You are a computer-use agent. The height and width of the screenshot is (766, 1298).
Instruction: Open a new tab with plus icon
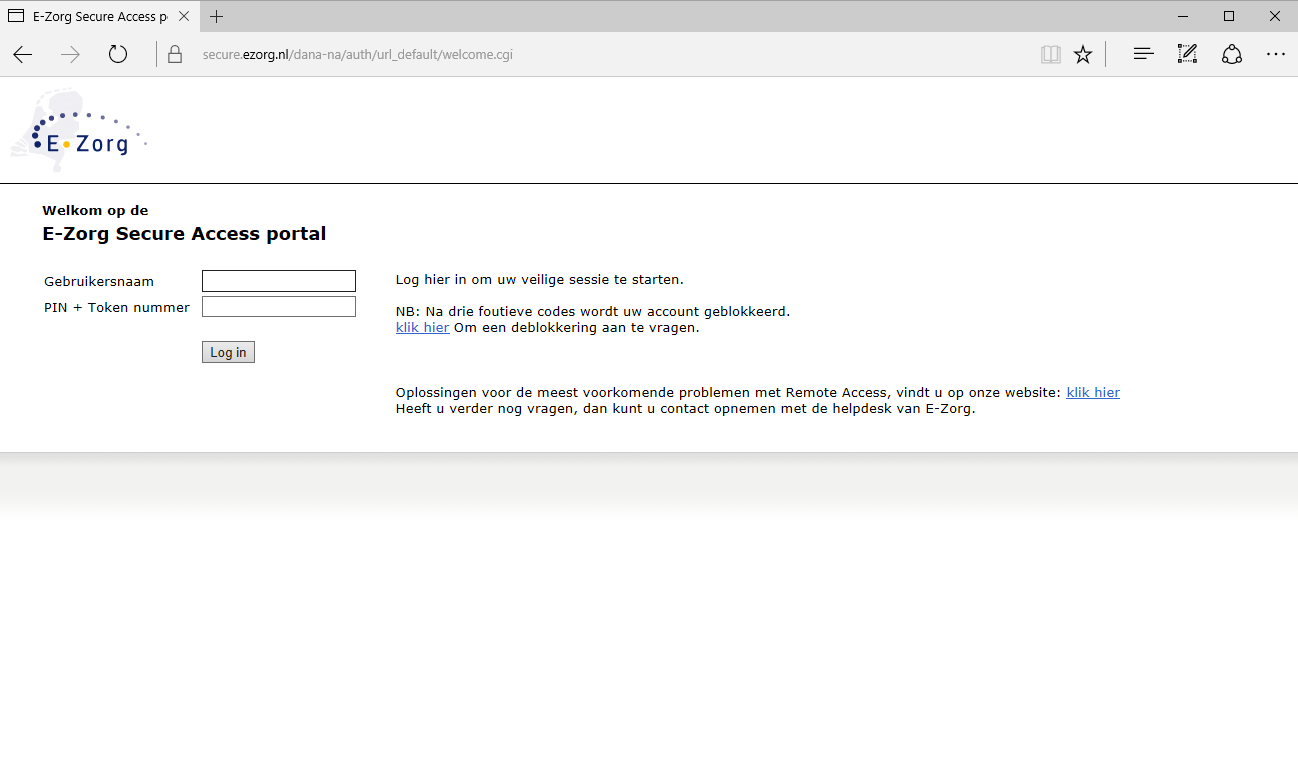point(217,16)
